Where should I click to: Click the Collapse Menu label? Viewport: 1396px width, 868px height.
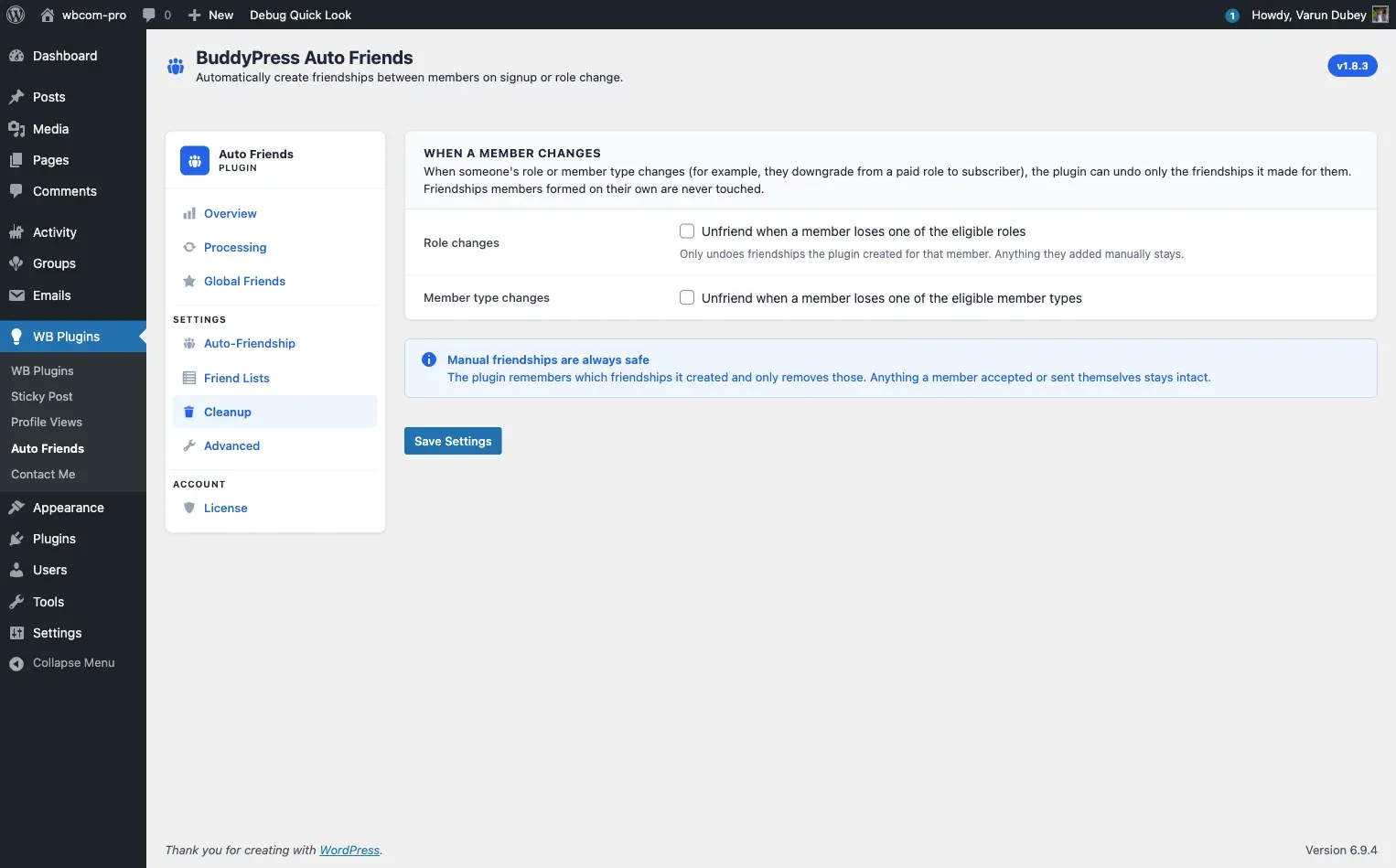(74, 663)
